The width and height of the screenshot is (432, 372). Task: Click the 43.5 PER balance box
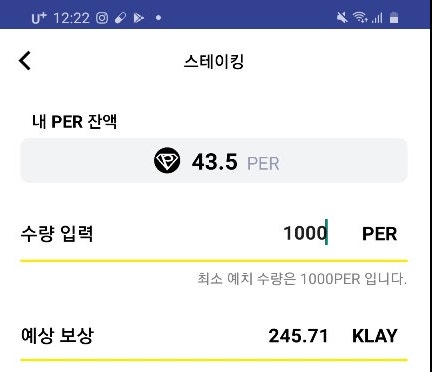214,161
